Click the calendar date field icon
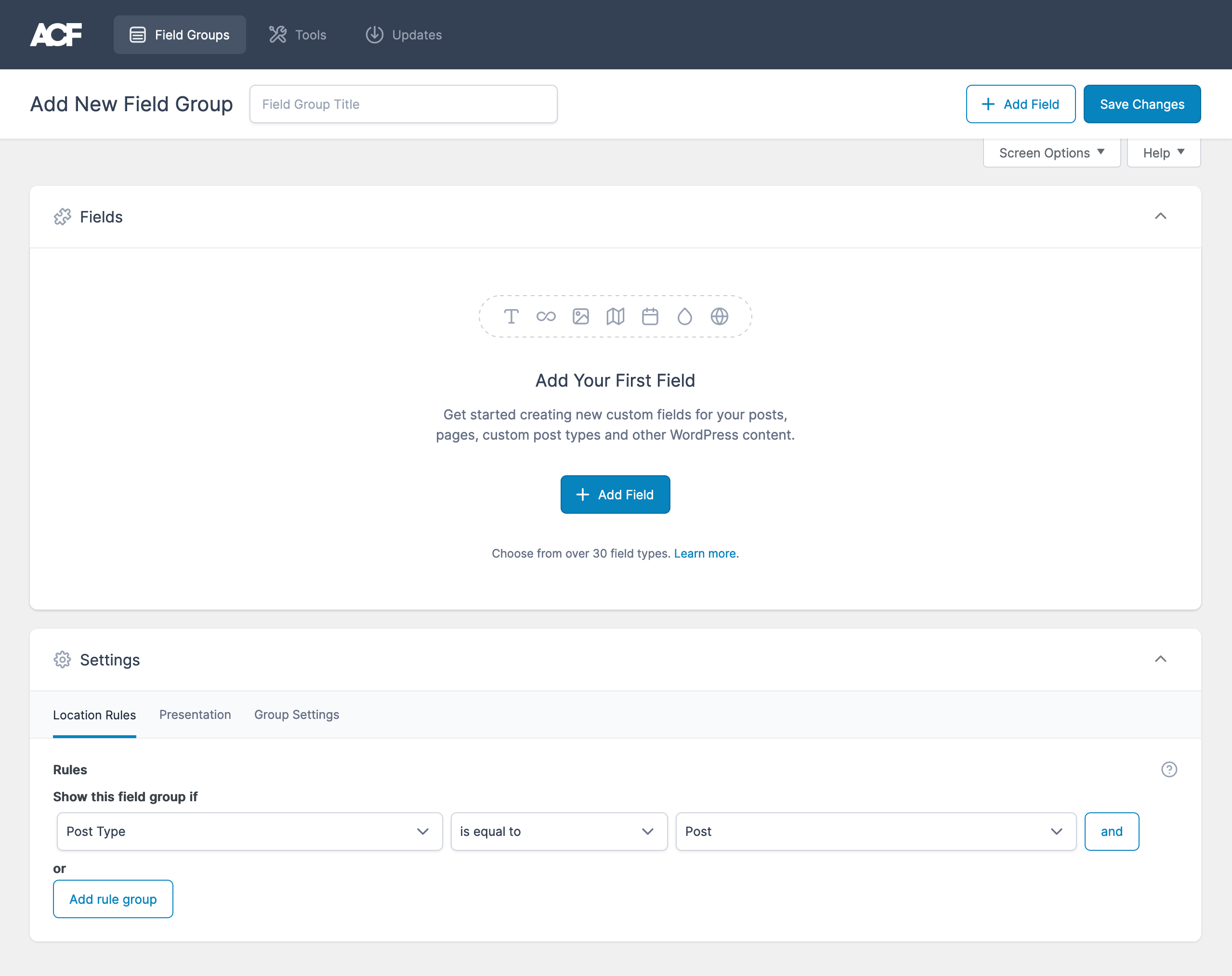The height and width of the screenshot is (976, 1232). tap(650, 316)
